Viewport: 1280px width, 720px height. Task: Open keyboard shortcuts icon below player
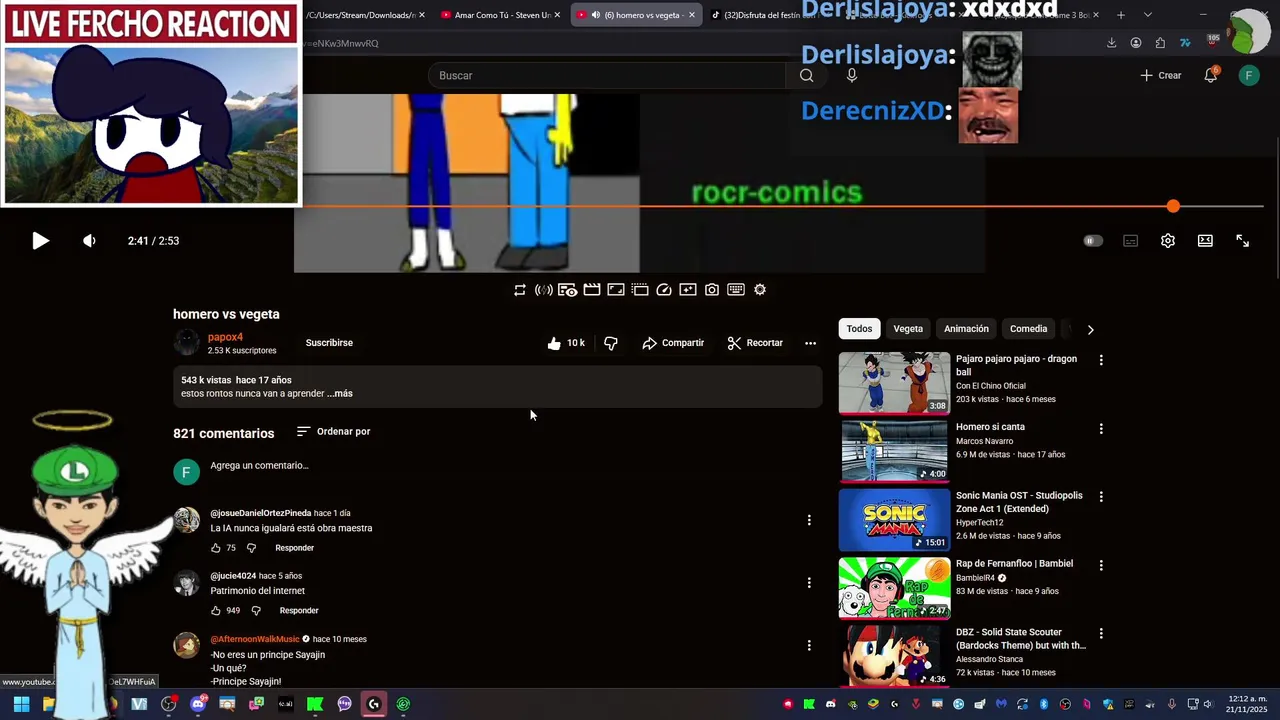tap(736, 290)
